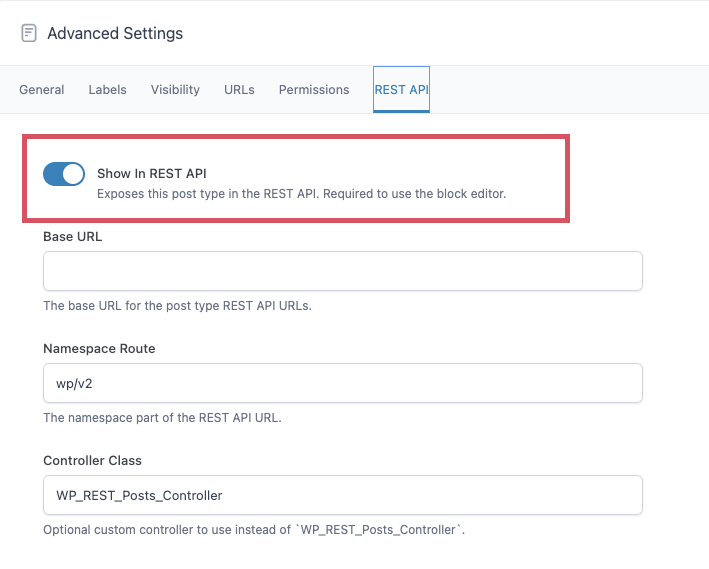Click into the Namespace Route field
The width and height of the screenshot is (709, 569).
[x=342, y=383]
